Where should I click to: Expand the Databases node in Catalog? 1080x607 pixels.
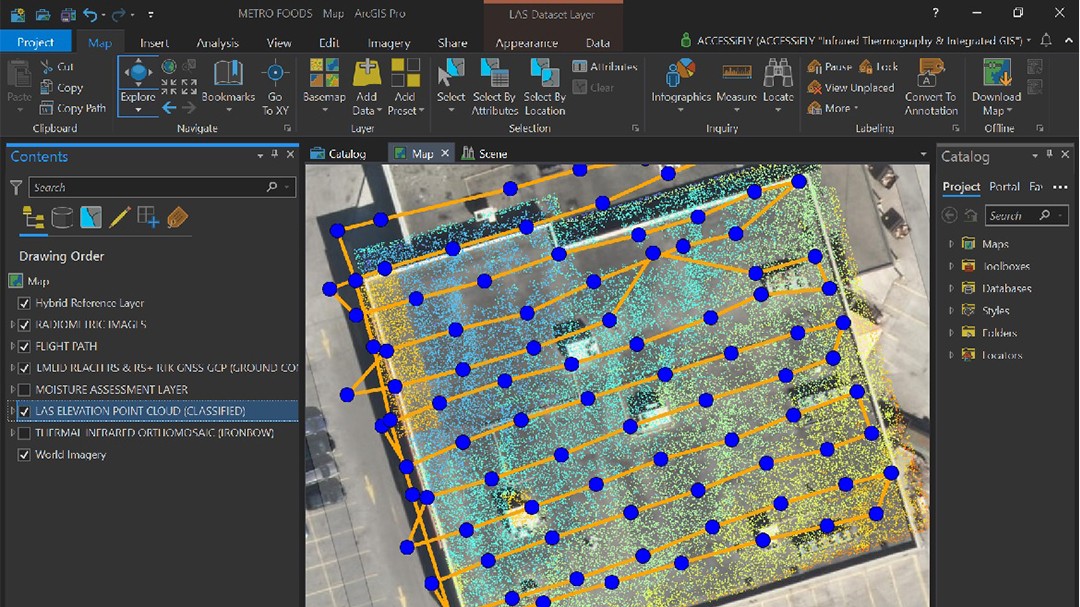[x=951, y=288]
